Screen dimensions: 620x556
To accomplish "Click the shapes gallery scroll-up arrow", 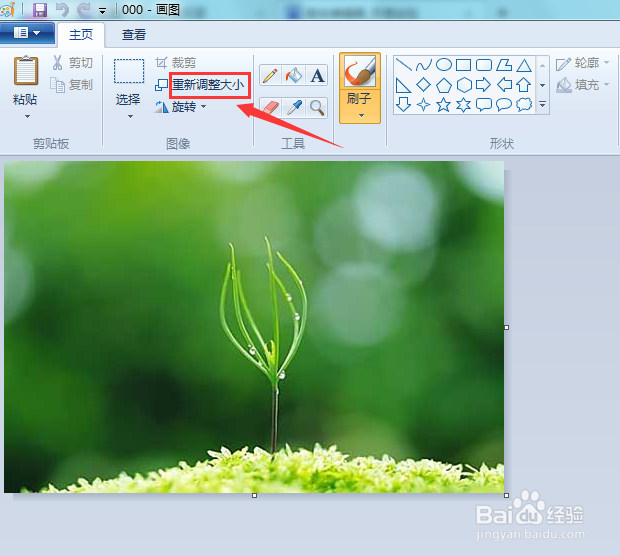I will (x=542, y=65).
